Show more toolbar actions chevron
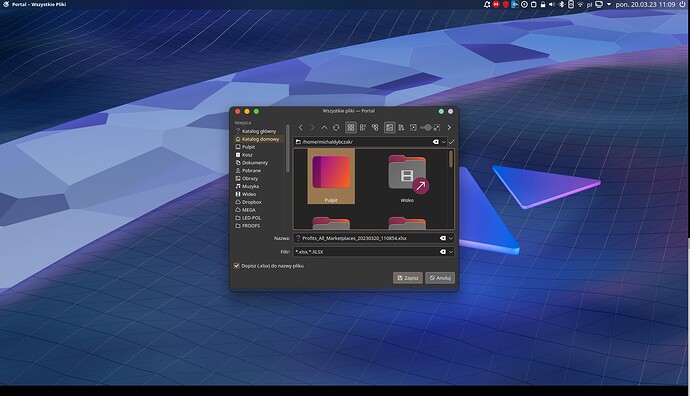Viewport: 690px width, 396px height. coord(449,128)
